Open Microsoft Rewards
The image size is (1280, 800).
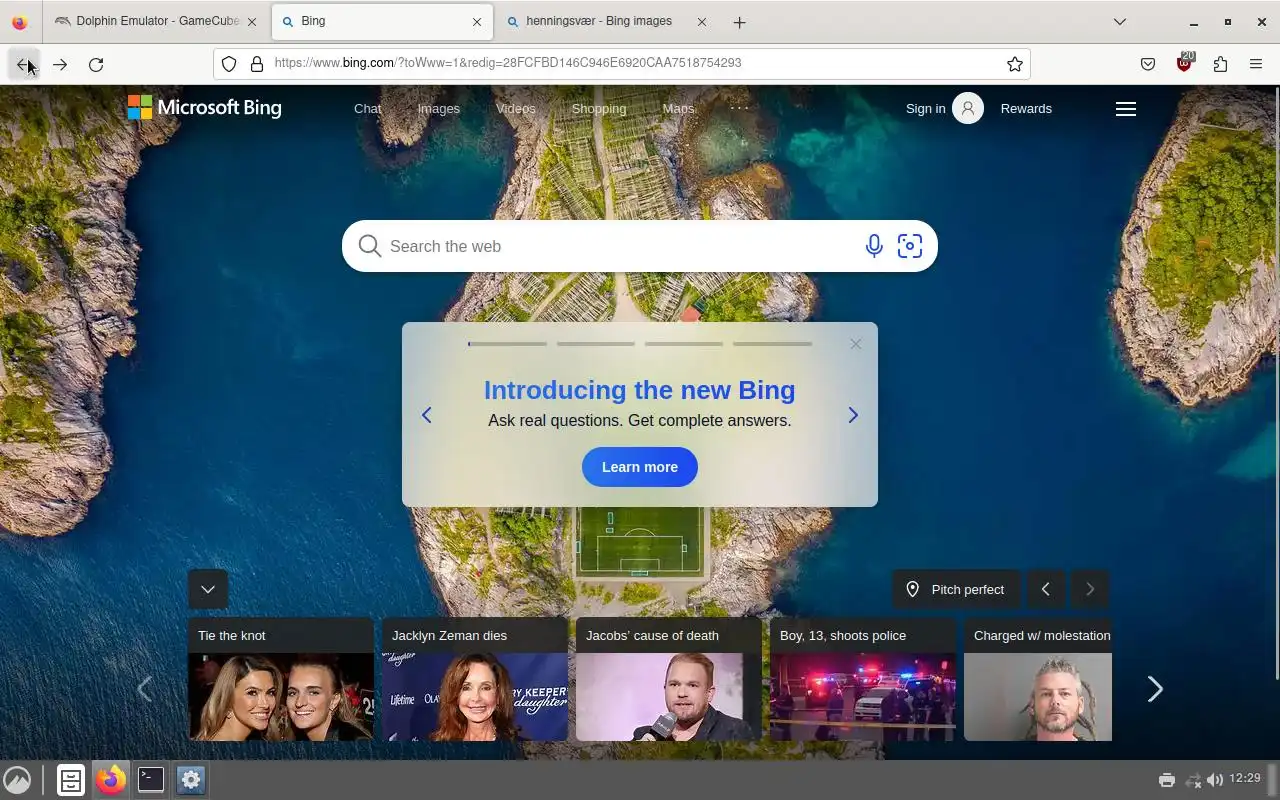click(1026, 109)
